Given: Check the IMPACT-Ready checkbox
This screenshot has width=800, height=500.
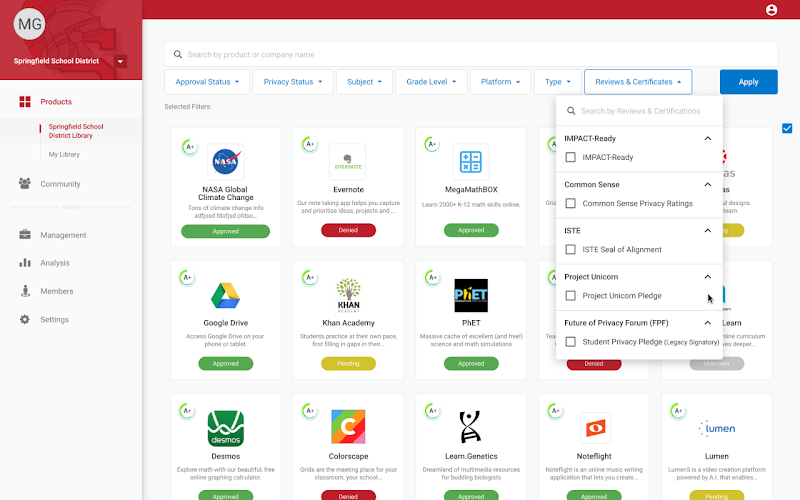Looking at the screenshot, I should coord(570,157).
